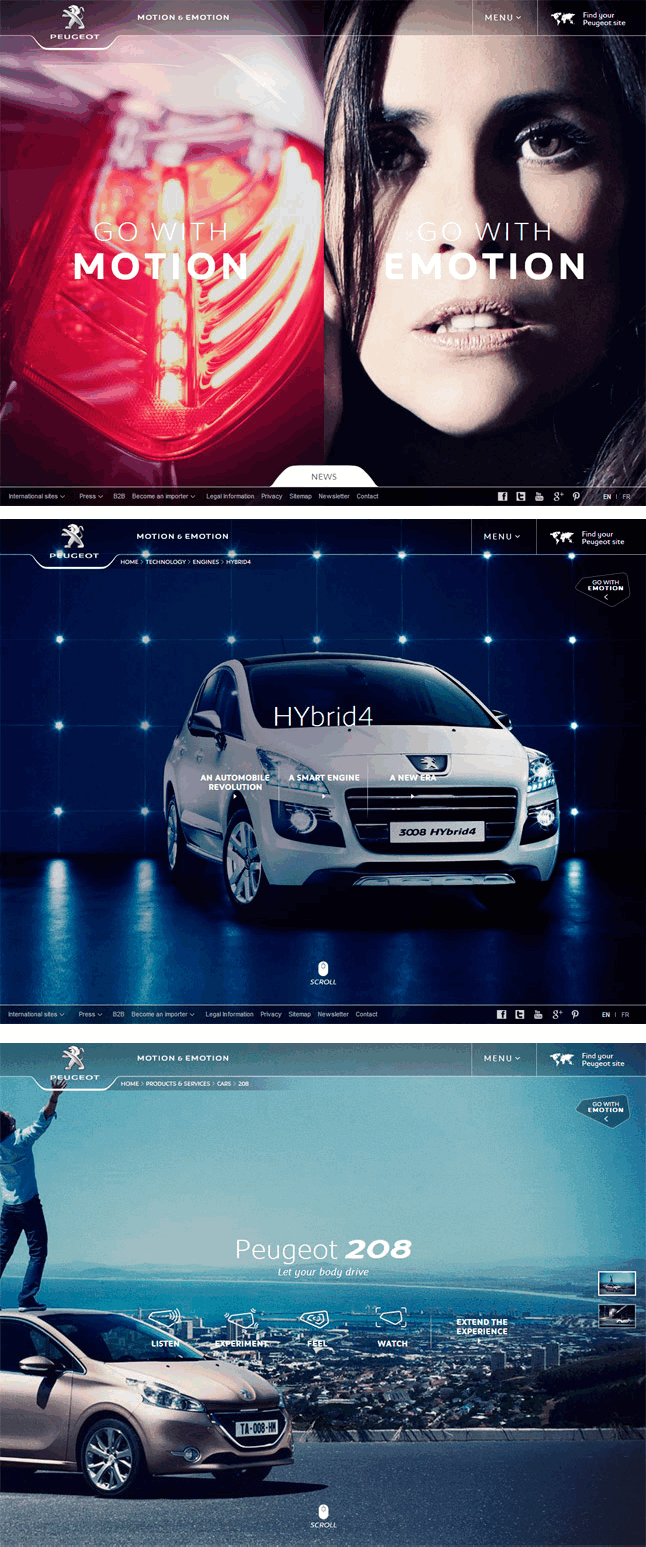This screenshot has width=646, height=1547.
Task: Choose Go With Emotion panel on home page
Action: coord(485,252)
